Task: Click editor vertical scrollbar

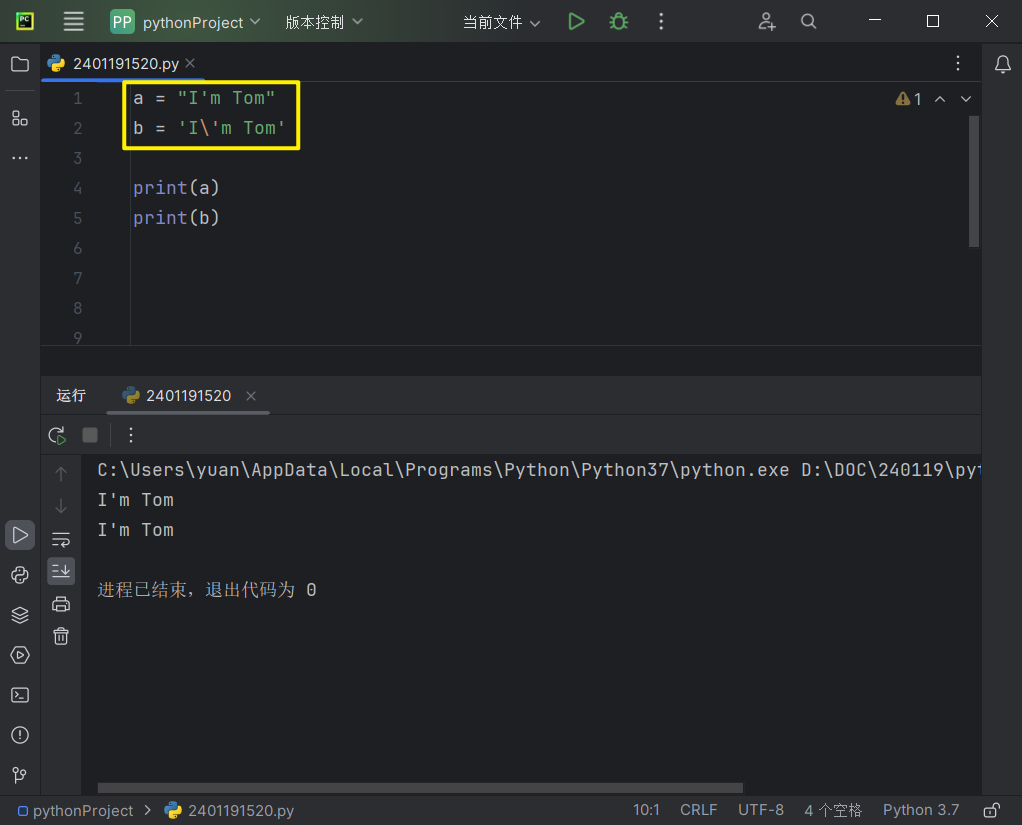Action: tap(974, 181)
